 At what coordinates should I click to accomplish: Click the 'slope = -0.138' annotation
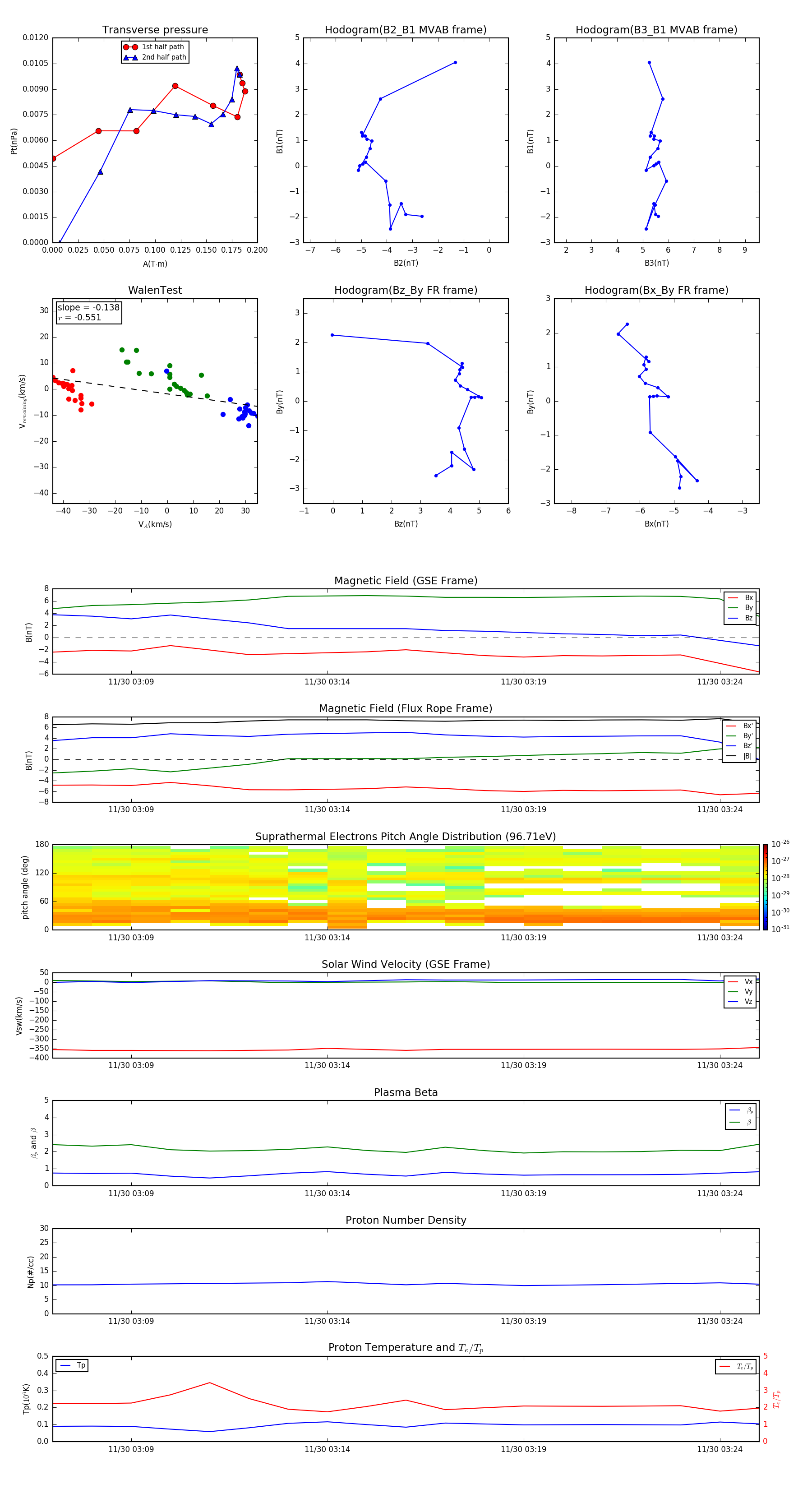[88, 308]
